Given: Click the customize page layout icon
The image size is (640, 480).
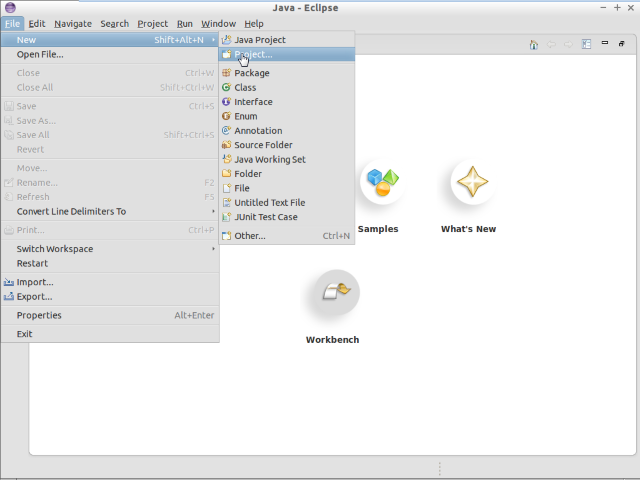Looking at the screenshot, I should (x=586, y=44).
